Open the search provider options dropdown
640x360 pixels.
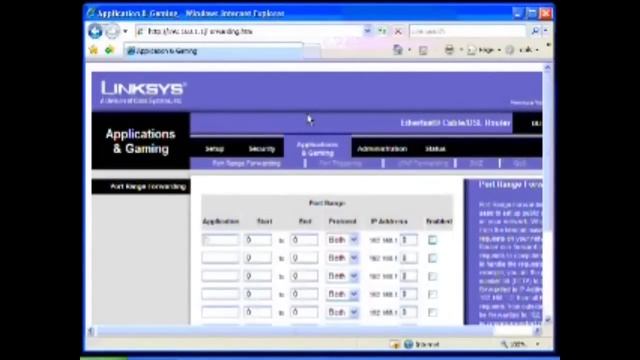(x=546, y=31)
